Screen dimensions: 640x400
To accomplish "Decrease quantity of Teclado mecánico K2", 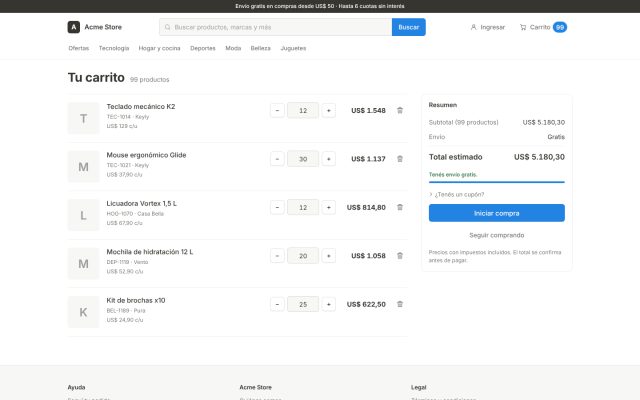I will (x=277, y=110).
